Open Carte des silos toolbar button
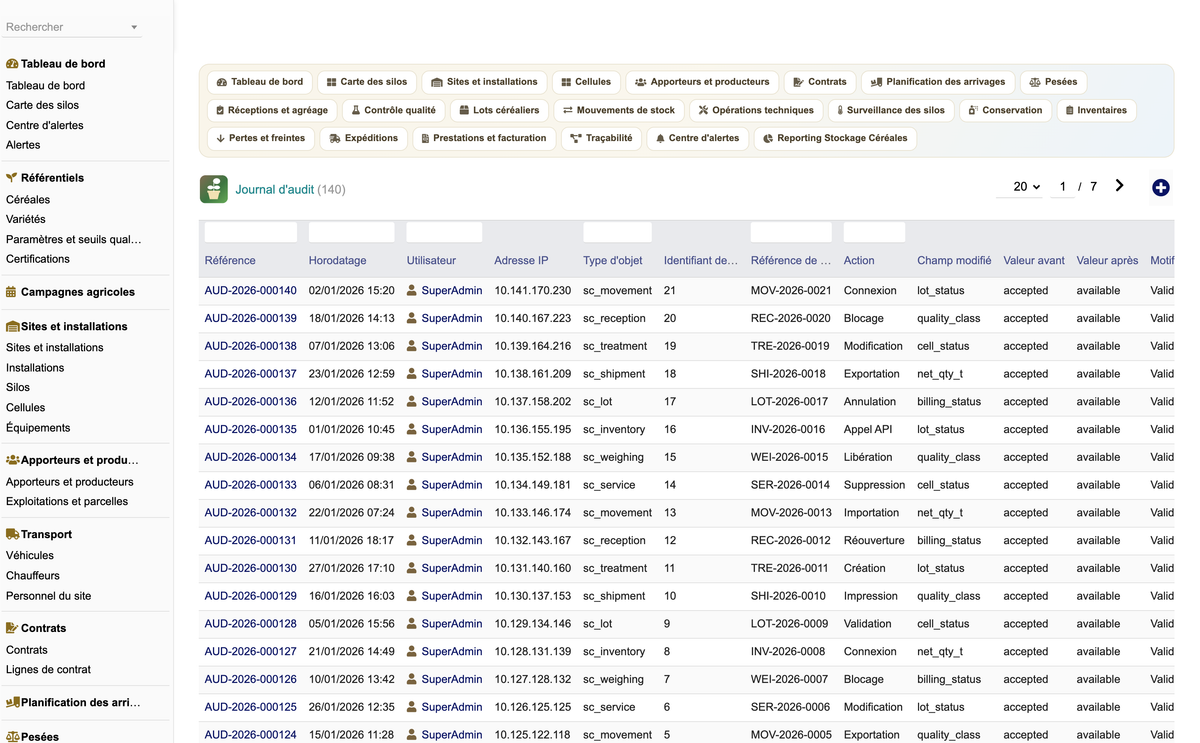The image size is (1200, 743). click(x=367, y=82)
